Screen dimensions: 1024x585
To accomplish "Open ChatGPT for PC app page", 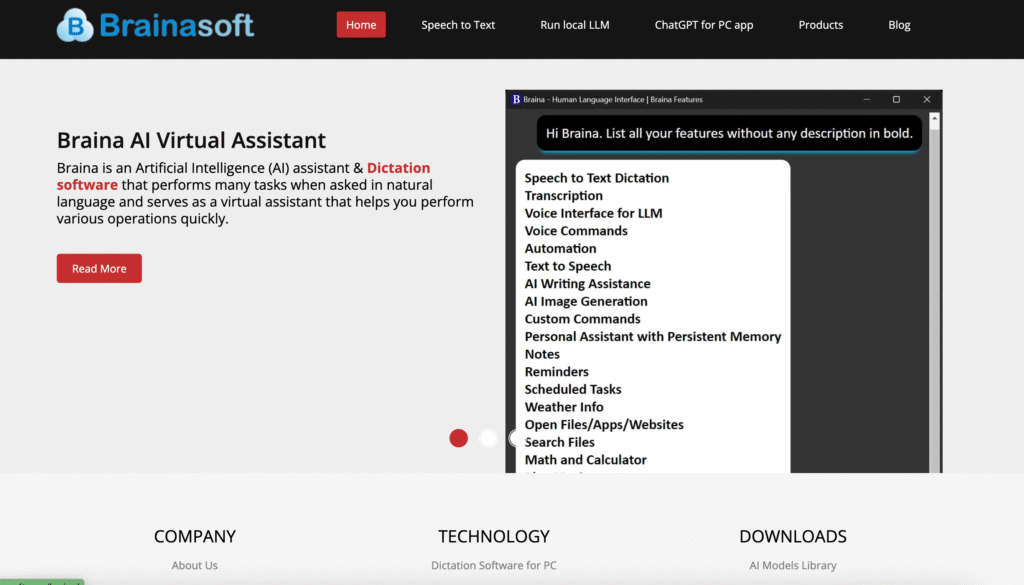I will (704, 25).
